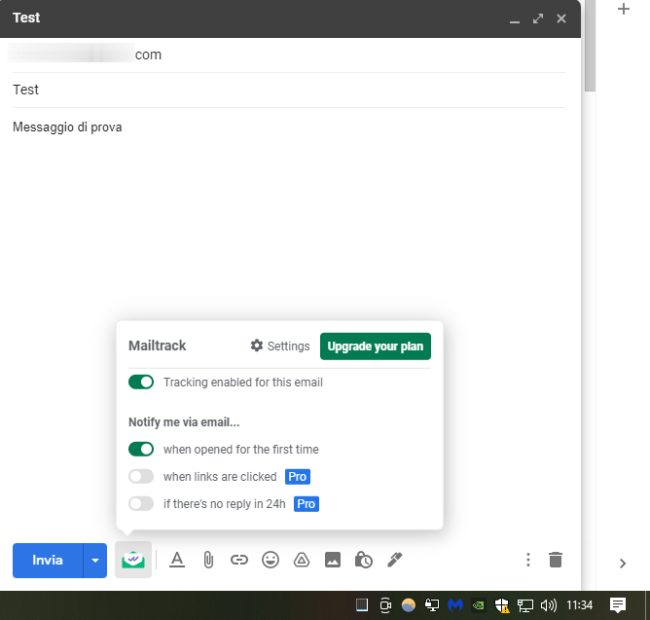Click the Upgrade your plan button
The width and height of the screenshot is (650, 620).
[x=375, y=346]
